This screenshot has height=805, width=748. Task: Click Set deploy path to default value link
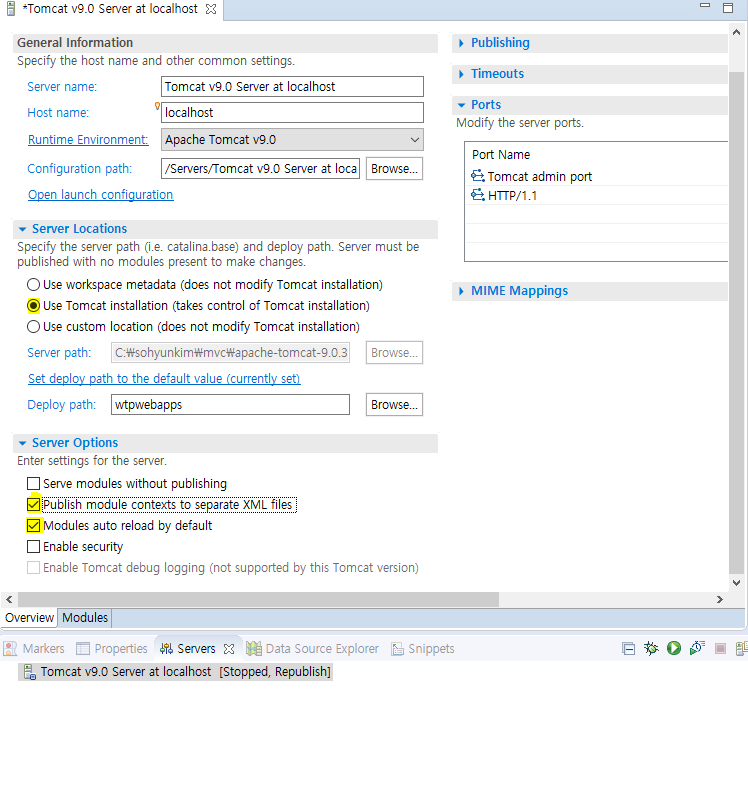[x=164, y=378]
